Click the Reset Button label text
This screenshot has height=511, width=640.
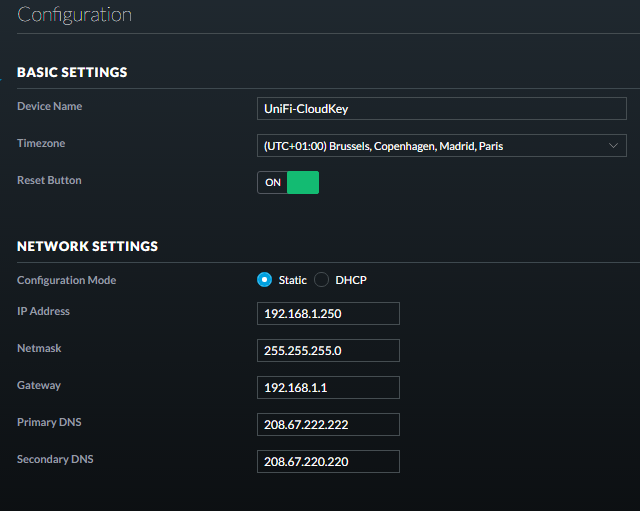49,180
